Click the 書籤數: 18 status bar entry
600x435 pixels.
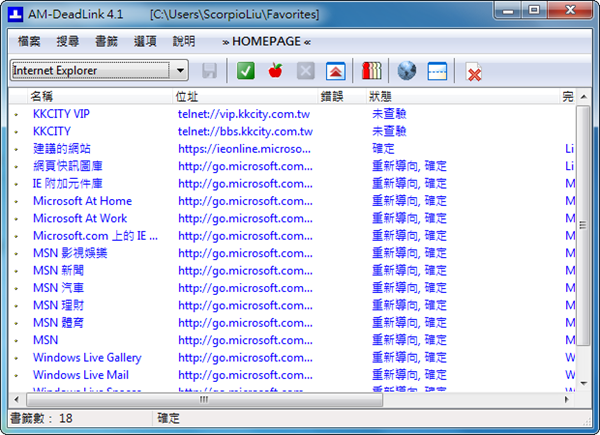[41, 418]
